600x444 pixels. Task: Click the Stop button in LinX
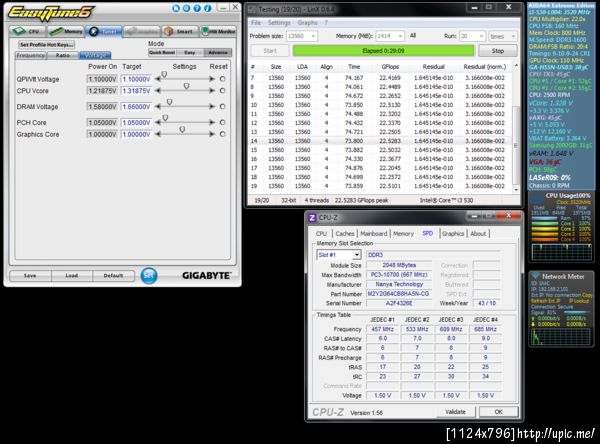[497, 51]
